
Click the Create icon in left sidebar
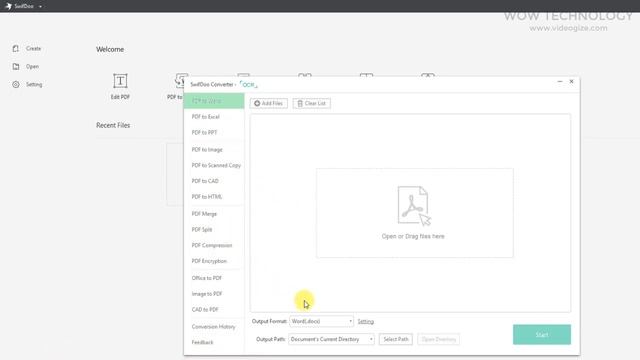click(16, 49)
